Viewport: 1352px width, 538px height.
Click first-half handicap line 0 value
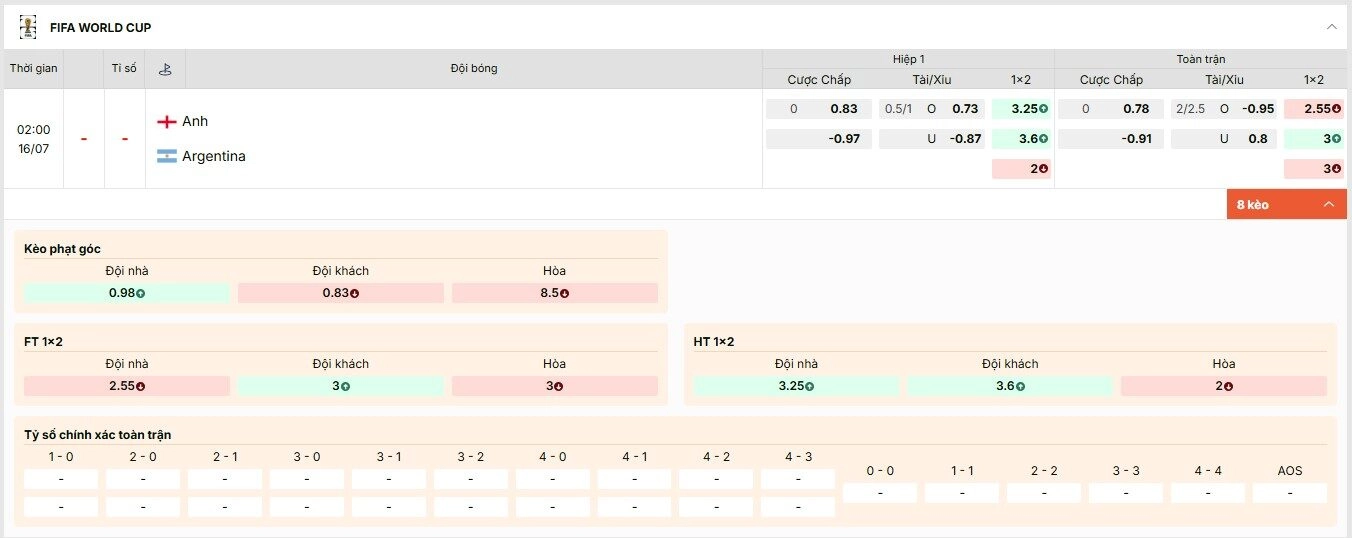[x=794, y=109]
